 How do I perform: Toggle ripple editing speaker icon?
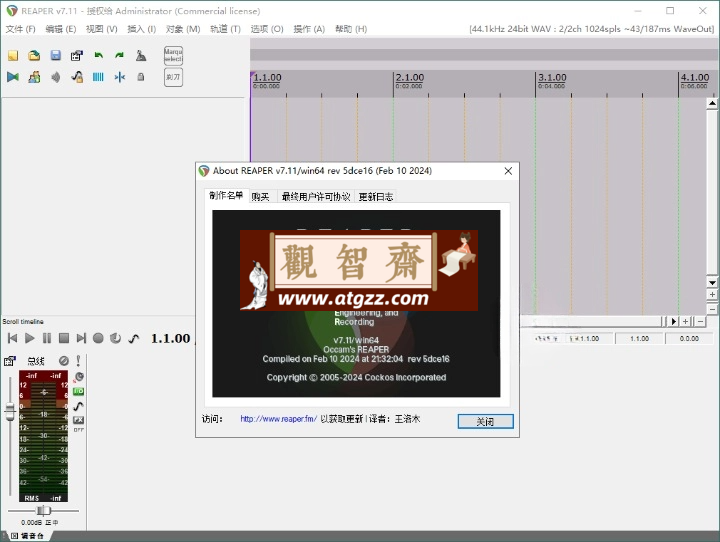click(56, 77)
